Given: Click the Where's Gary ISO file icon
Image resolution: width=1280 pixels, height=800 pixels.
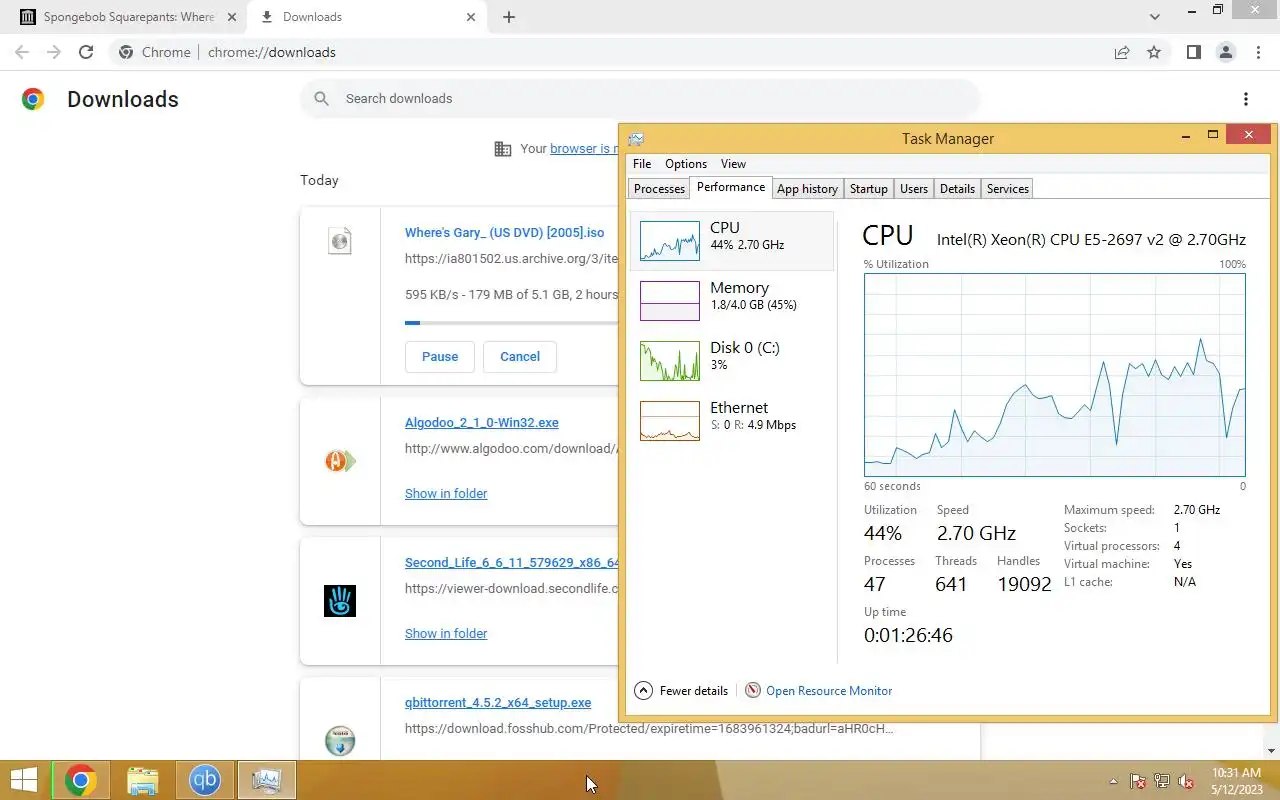Looking at the screenshot, I should (340, 241).
